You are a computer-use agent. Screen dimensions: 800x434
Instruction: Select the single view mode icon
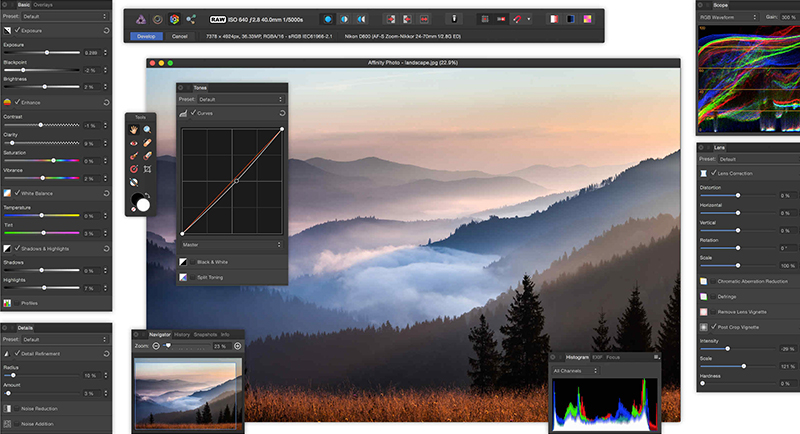[554, 19]
